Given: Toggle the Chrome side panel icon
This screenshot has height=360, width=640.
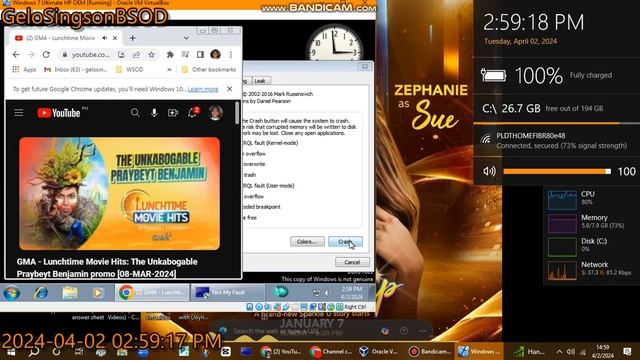Looking at the screenshot, I should coord(200,54).
